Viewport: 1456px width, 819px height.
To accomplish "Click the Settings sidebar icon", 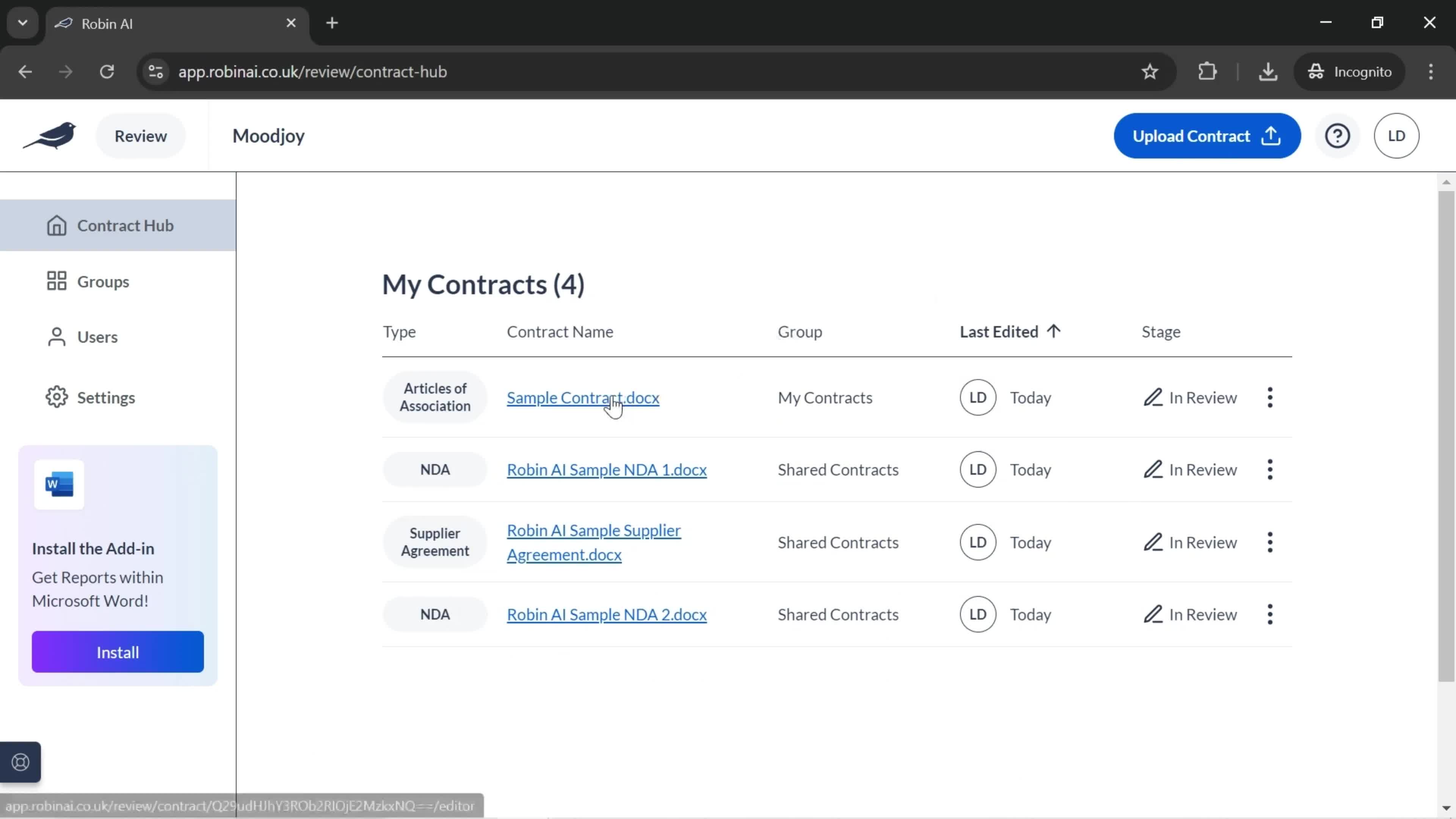I will coord(56,397).
